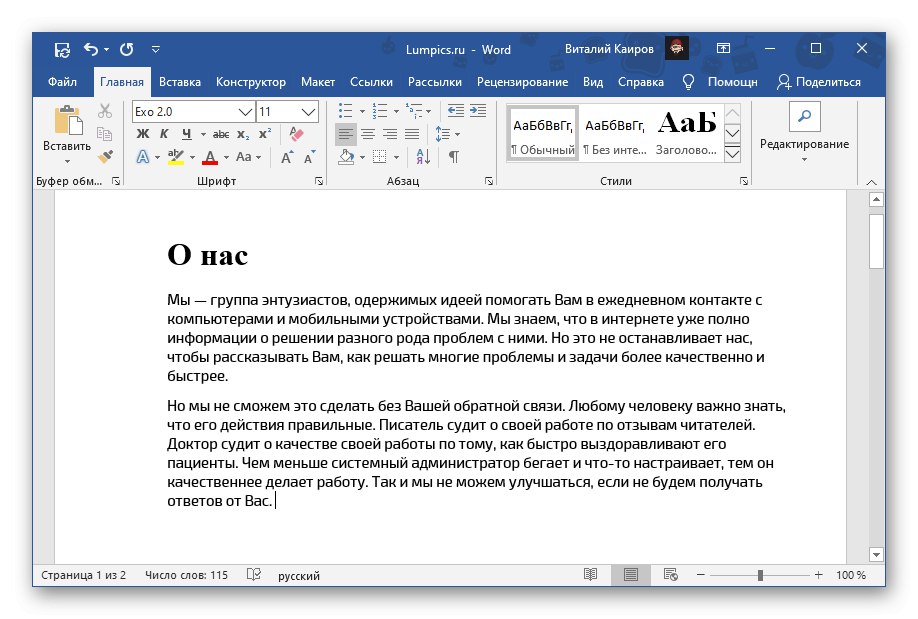Expand Вставить paste options arrow

[67, 161]
